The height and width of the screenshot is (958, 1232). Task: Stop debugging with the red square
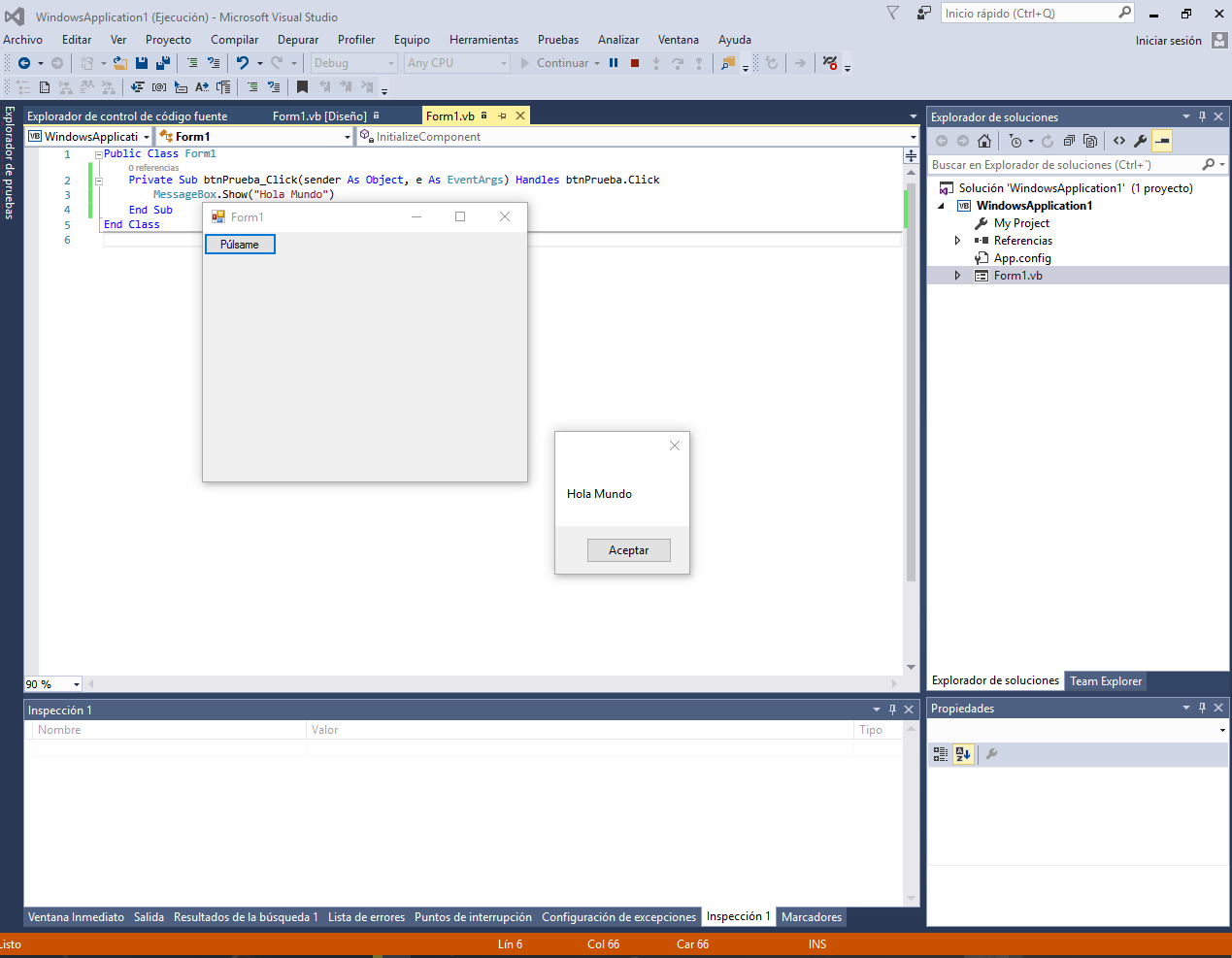point(635,63)
